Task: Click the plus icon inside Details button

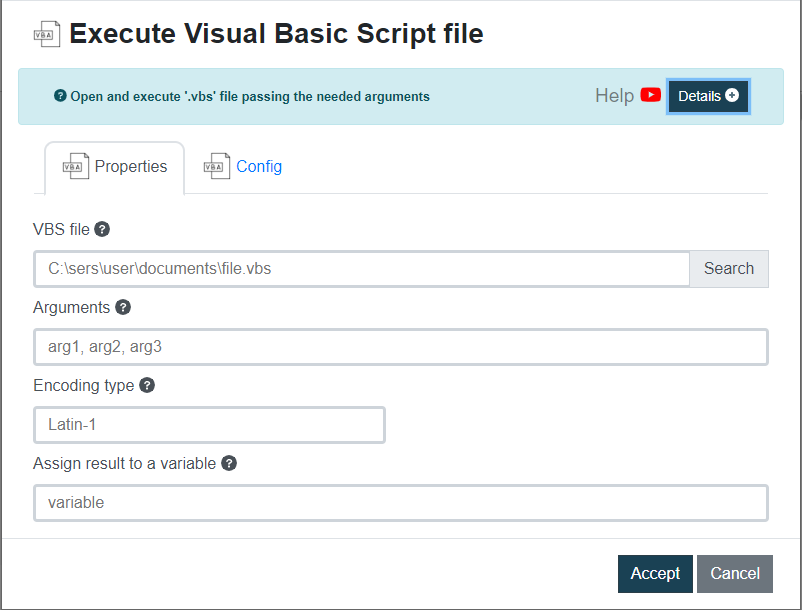Action: 731,95
